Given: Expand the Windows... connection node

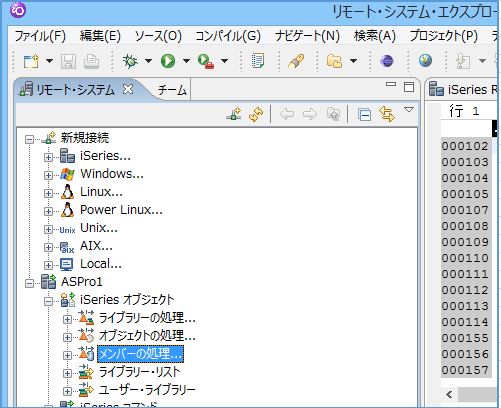Looking at the screenshot, I should (48, 175).
